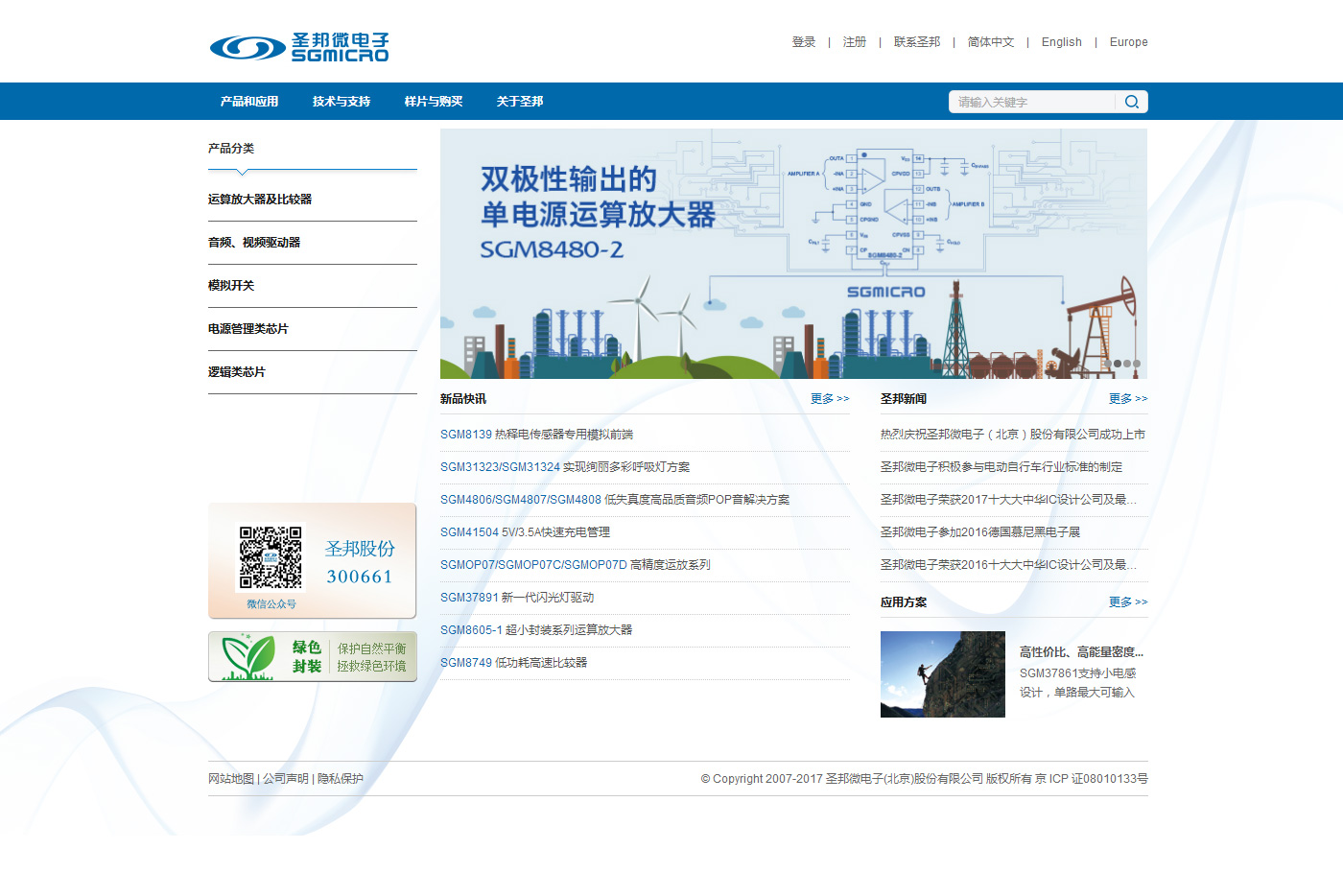Open SGM37891 闪光灯驱动 item
The height and width of the screenshot is (896, 1343).
(517, 598)
